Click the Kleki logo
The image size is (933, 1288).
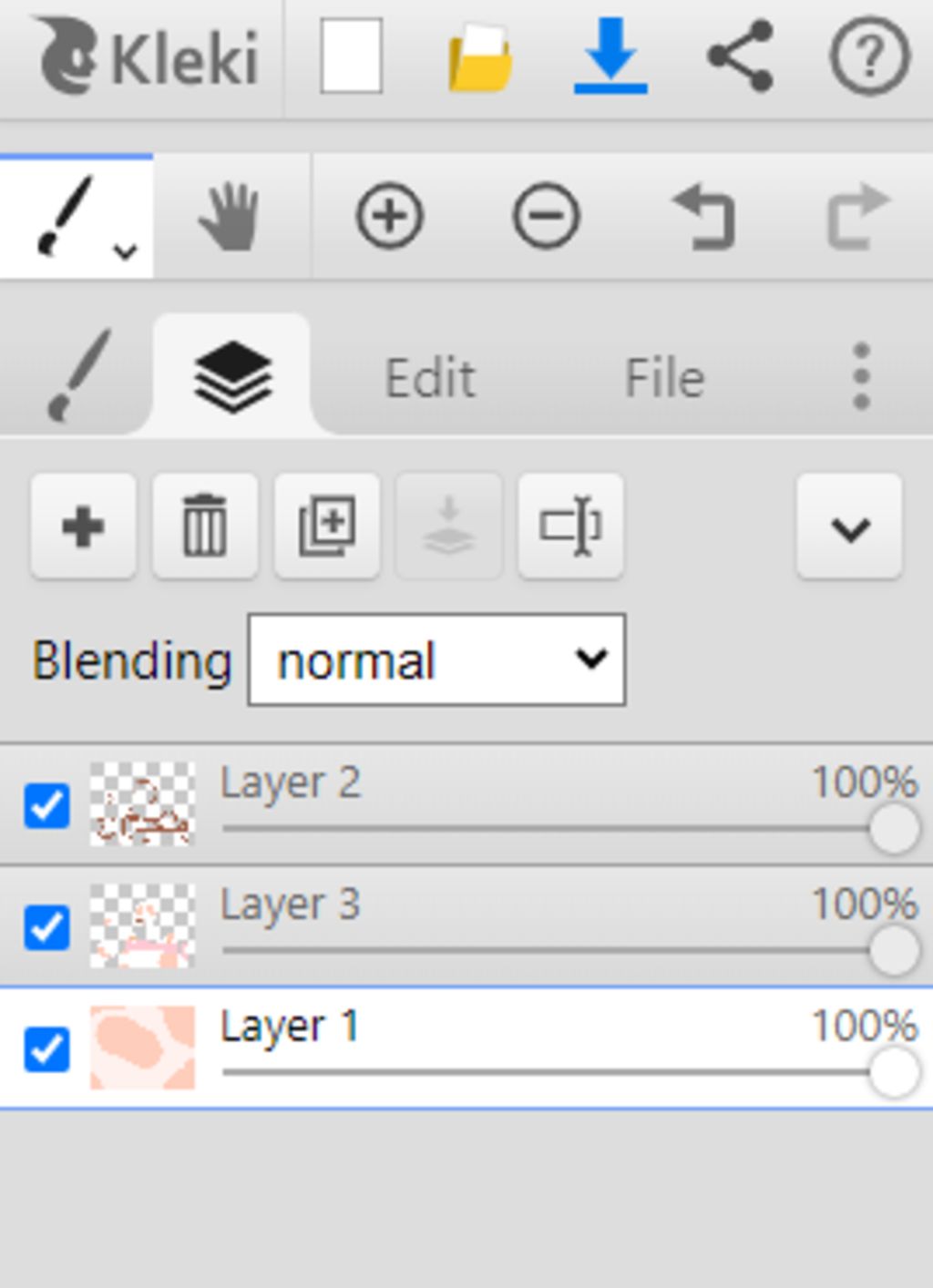(149, 58)
